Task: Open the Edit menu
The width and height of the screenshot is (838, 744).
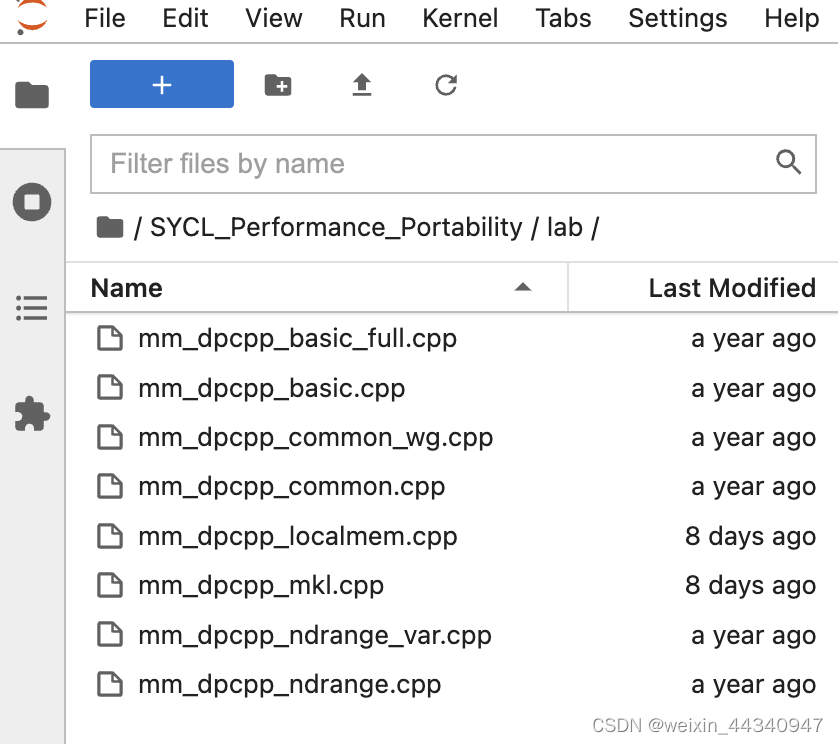Action: [185, 19]
